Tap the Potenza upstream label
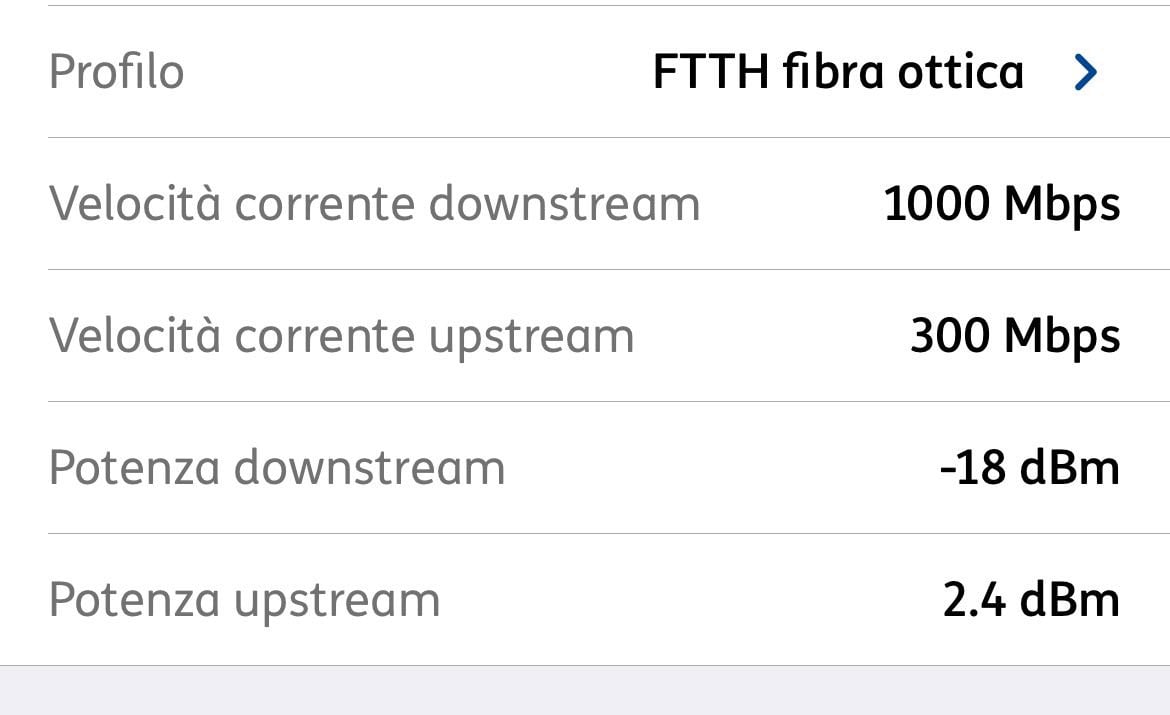This screenshot has width=1170, height=715. [x=245, y=601]
